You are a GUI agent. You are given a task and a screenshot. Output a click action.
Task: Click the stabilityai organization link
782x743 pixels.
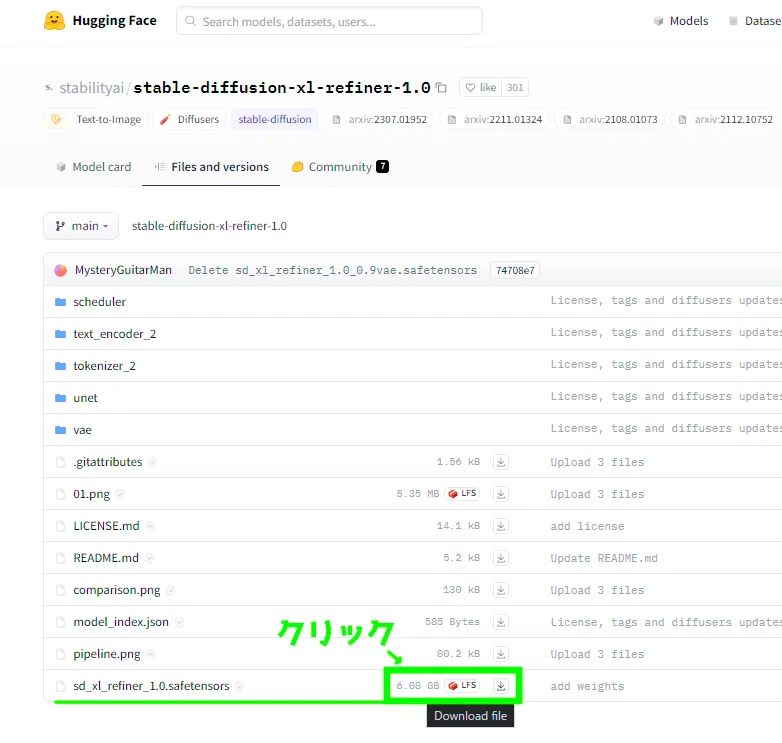(x=92, y=88)
